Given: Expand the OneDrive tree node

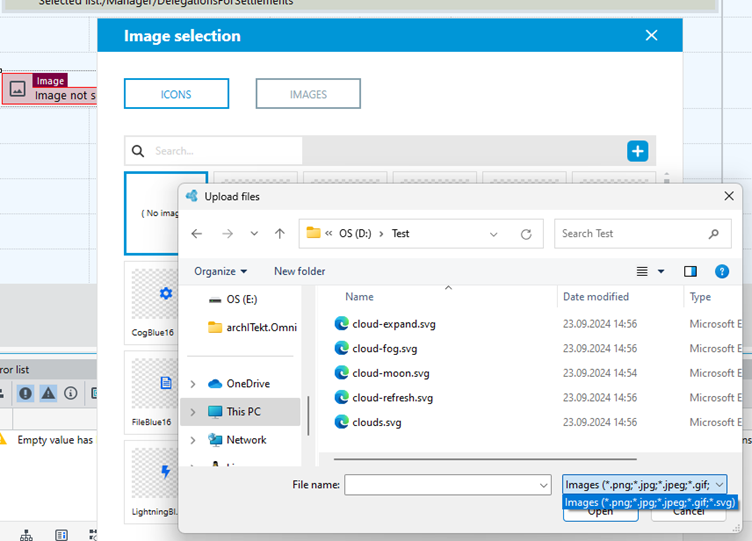Looking at the screenshot, I should 193,384.
